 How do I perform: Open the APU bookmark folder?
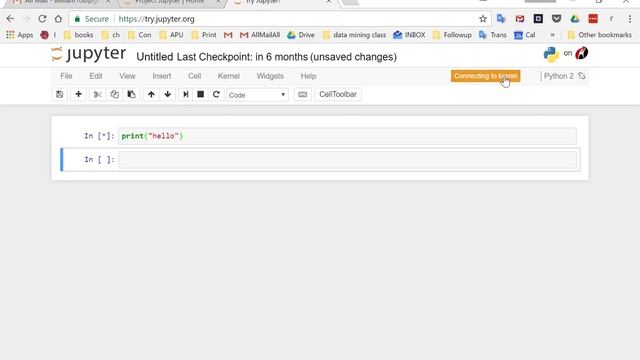pos(171,35)
